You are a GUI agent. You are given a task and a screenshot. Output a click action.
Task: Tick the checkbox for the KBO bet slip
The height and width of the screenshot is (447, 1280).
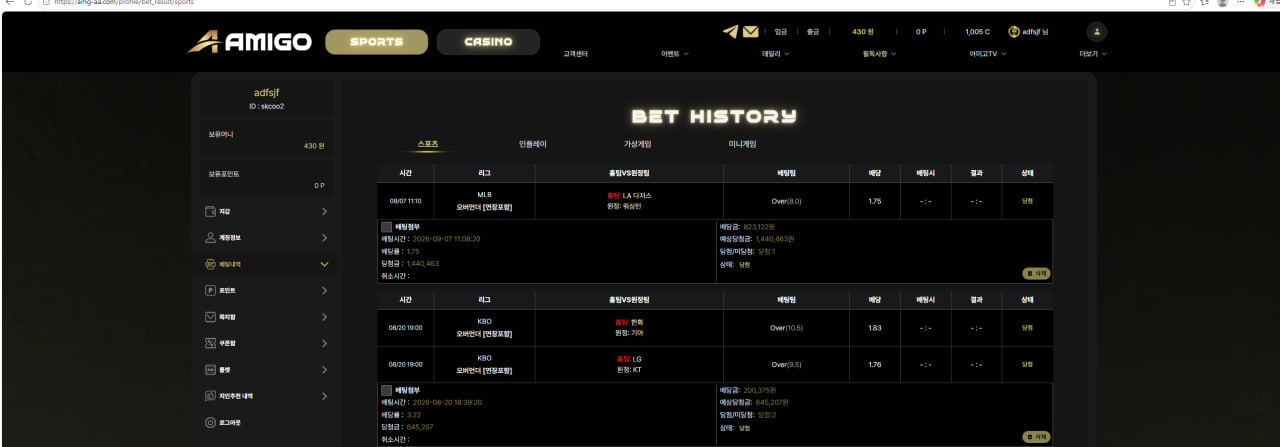point(387,390)
